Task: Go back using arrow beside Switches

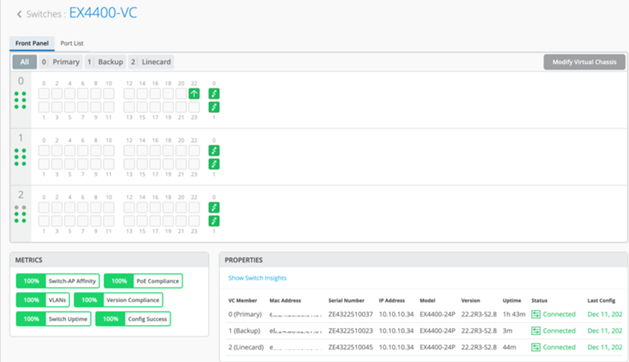Action: coord(19,14)
